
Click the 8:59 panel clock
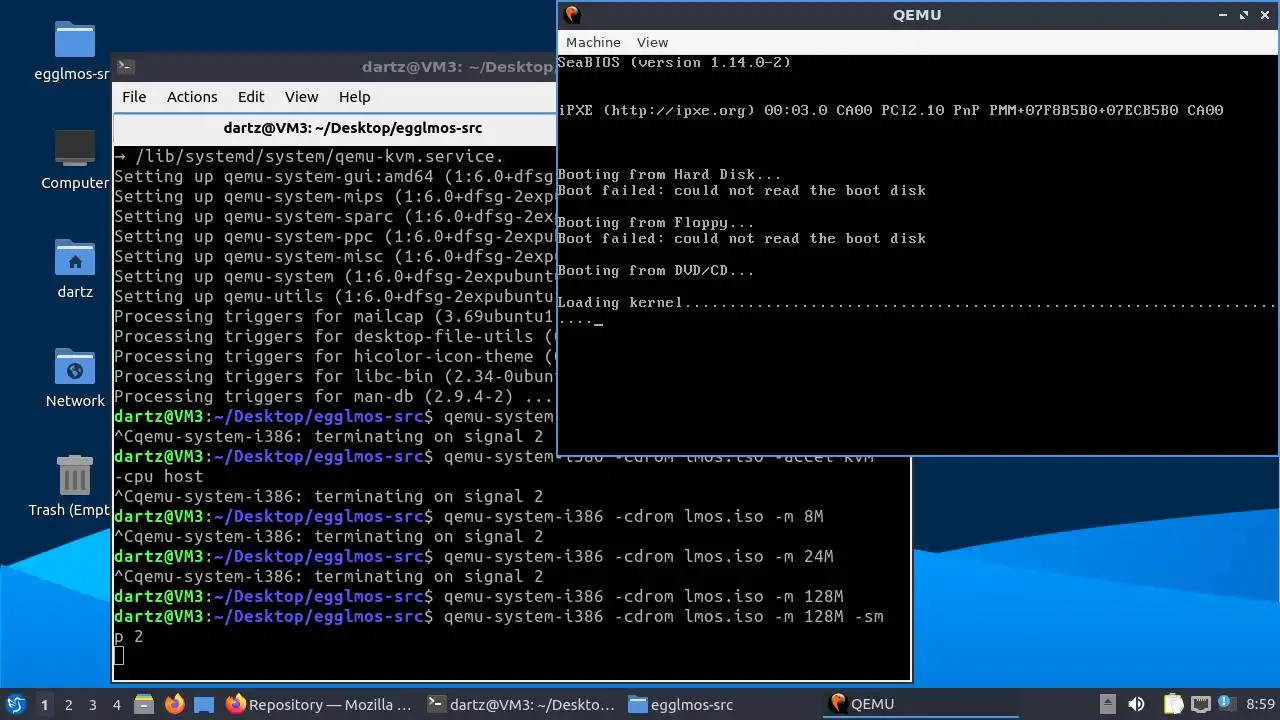1260,704
